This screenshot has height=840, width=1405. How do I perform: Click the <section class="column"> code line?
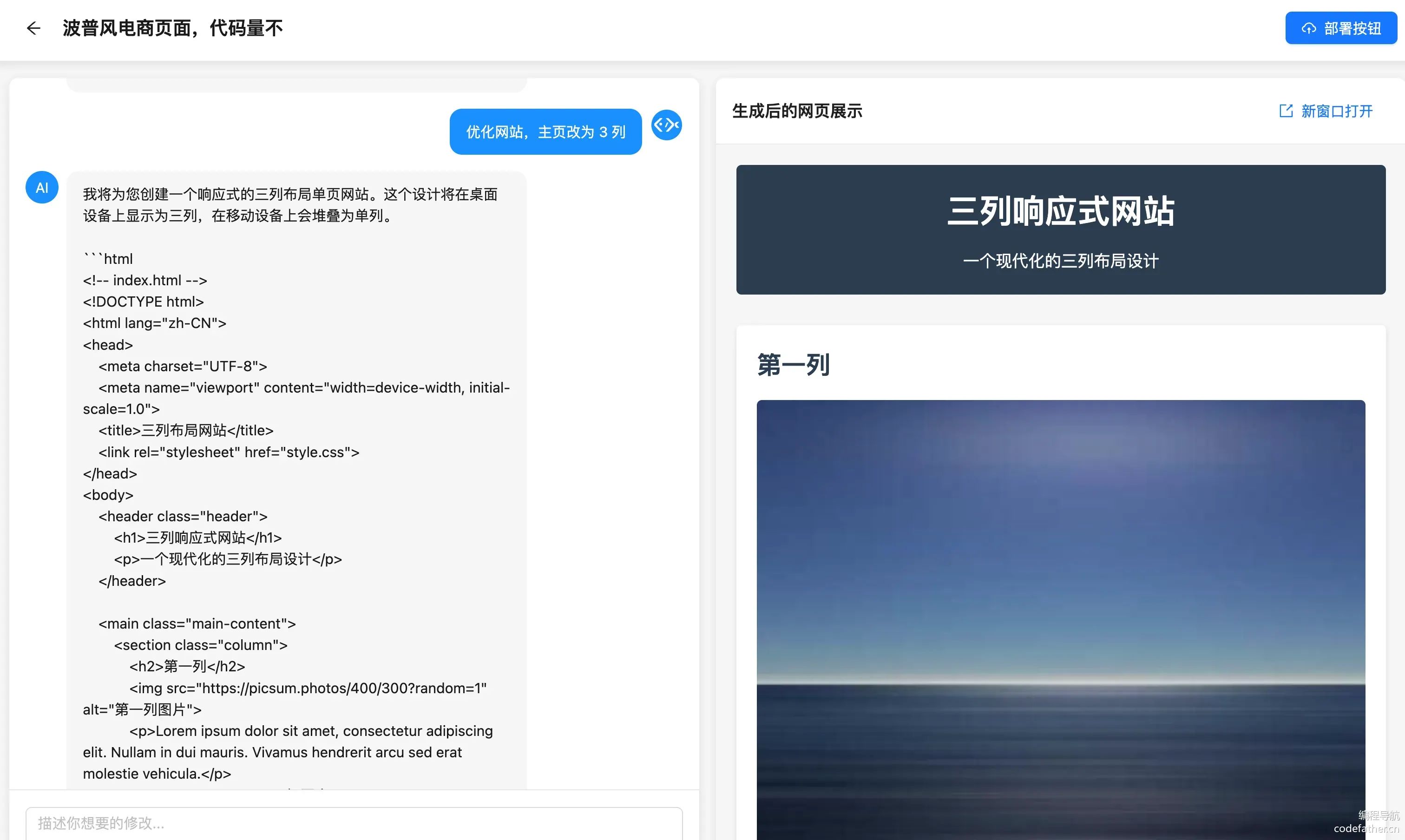pyautogui.click(x=200, y=645)
